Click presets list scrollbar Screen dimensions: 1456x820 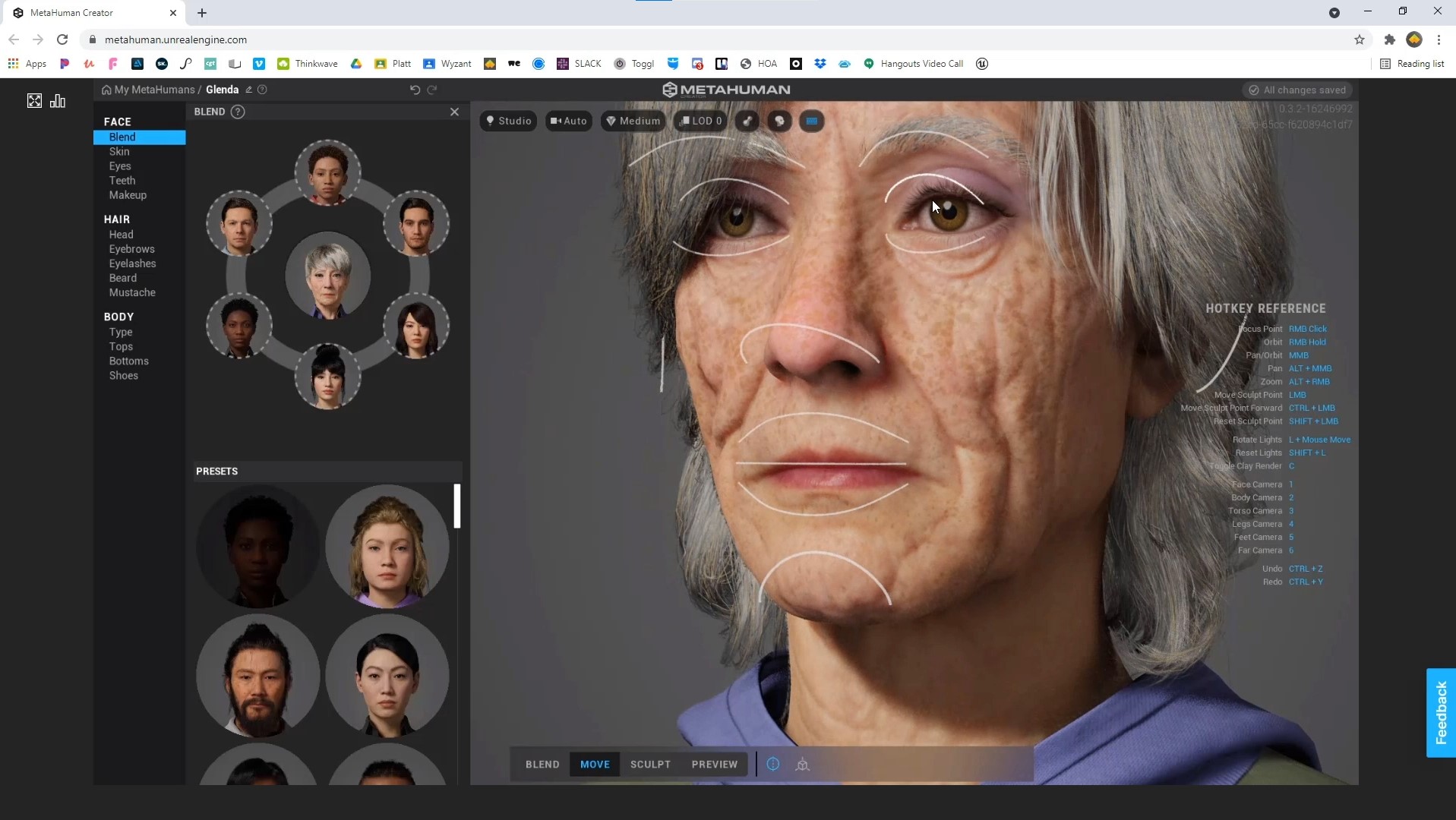point(457,506)
